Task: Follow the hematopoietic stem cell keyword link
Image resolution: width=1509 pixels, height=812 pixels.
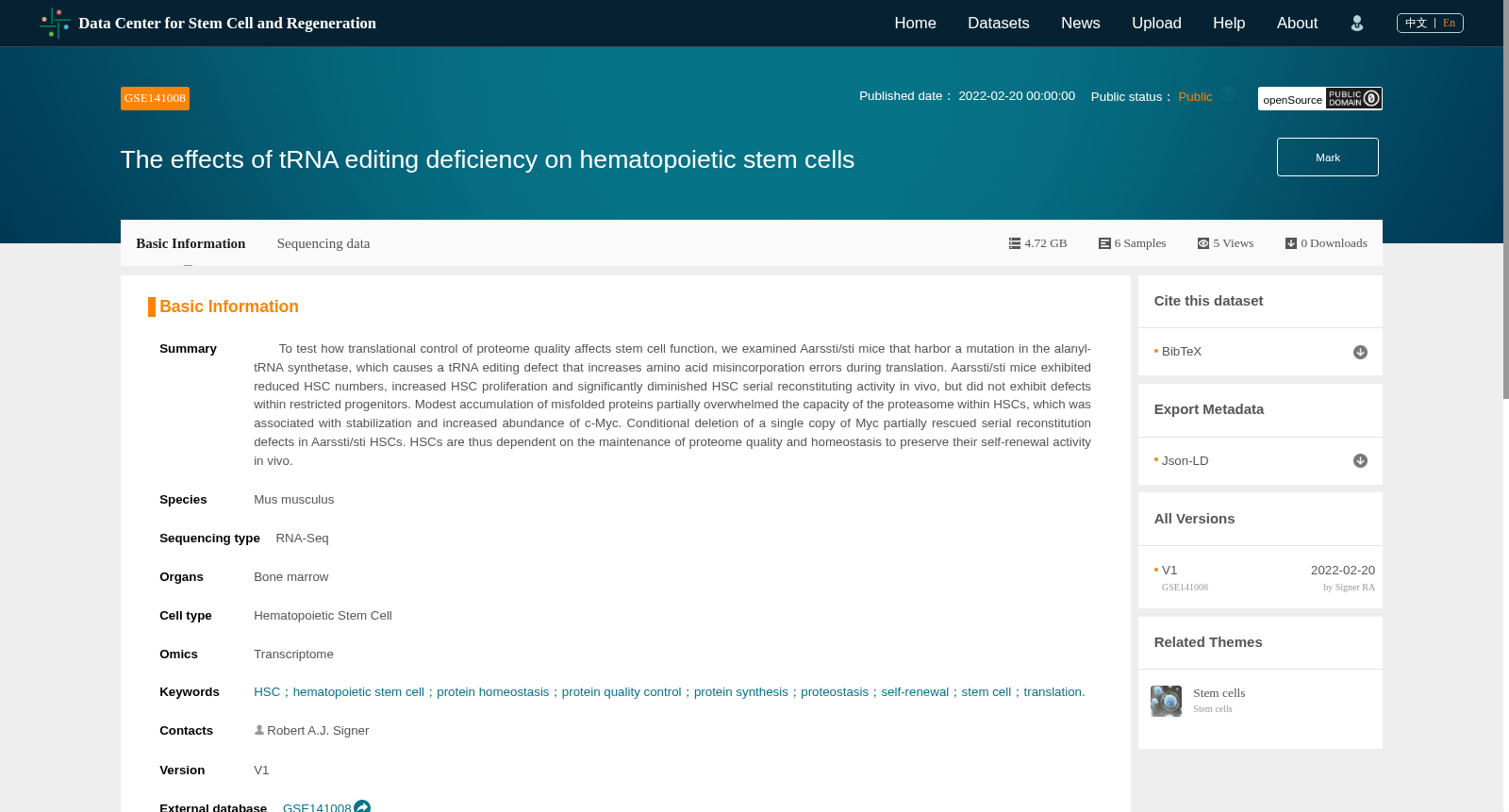Action: tap(358, 691)
